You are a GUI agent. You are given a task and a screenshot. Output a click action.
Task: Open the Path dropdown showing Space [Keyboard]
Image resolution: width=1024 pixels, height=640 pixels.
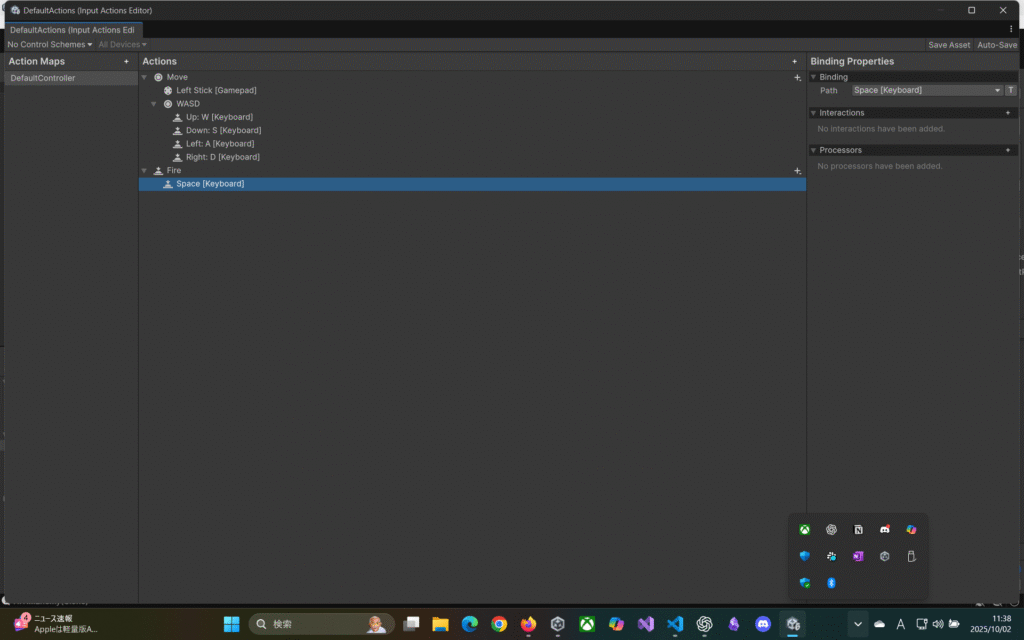[926, 90]
